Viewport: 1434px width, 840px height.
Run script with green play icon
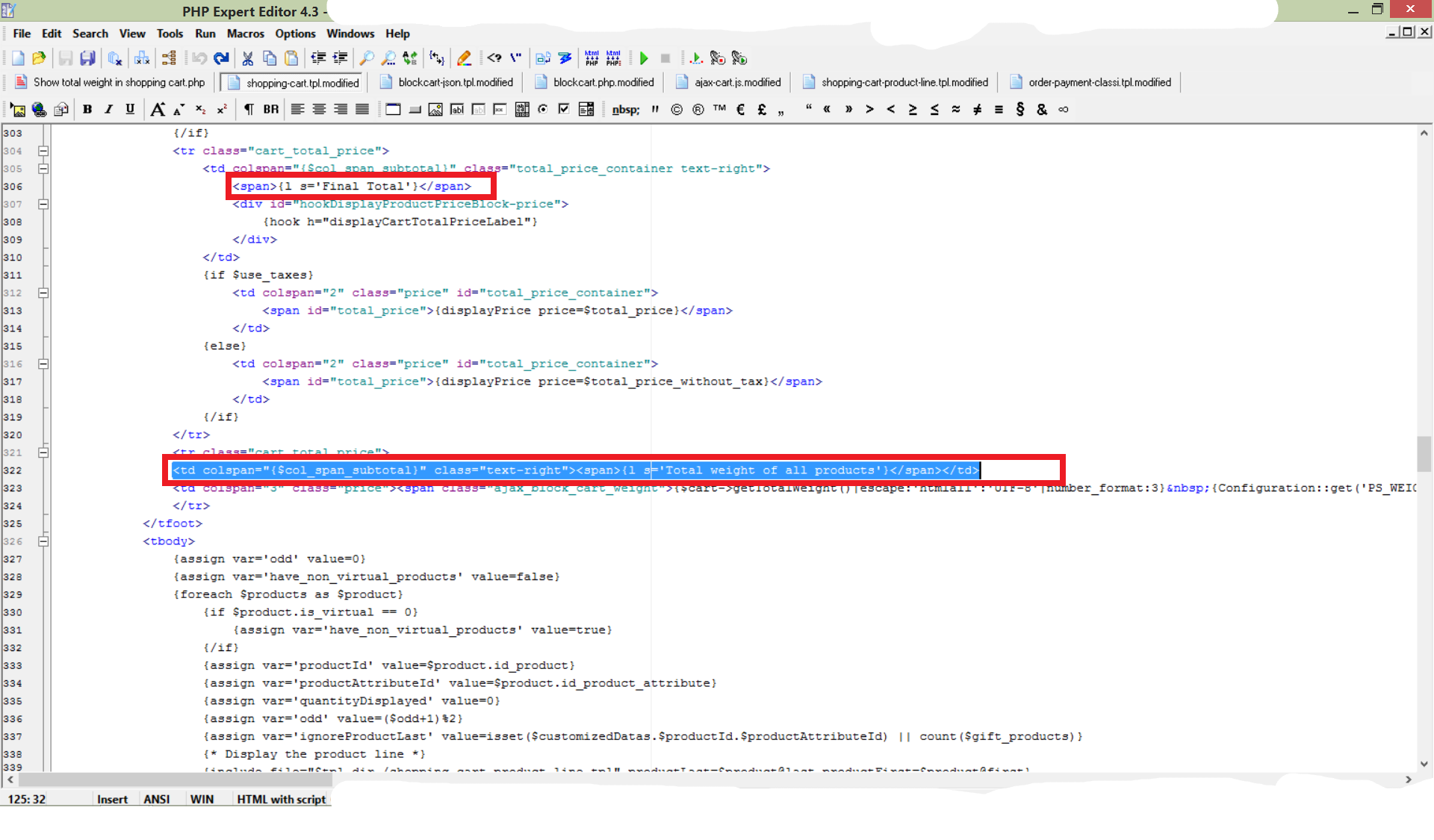point(644,58)
